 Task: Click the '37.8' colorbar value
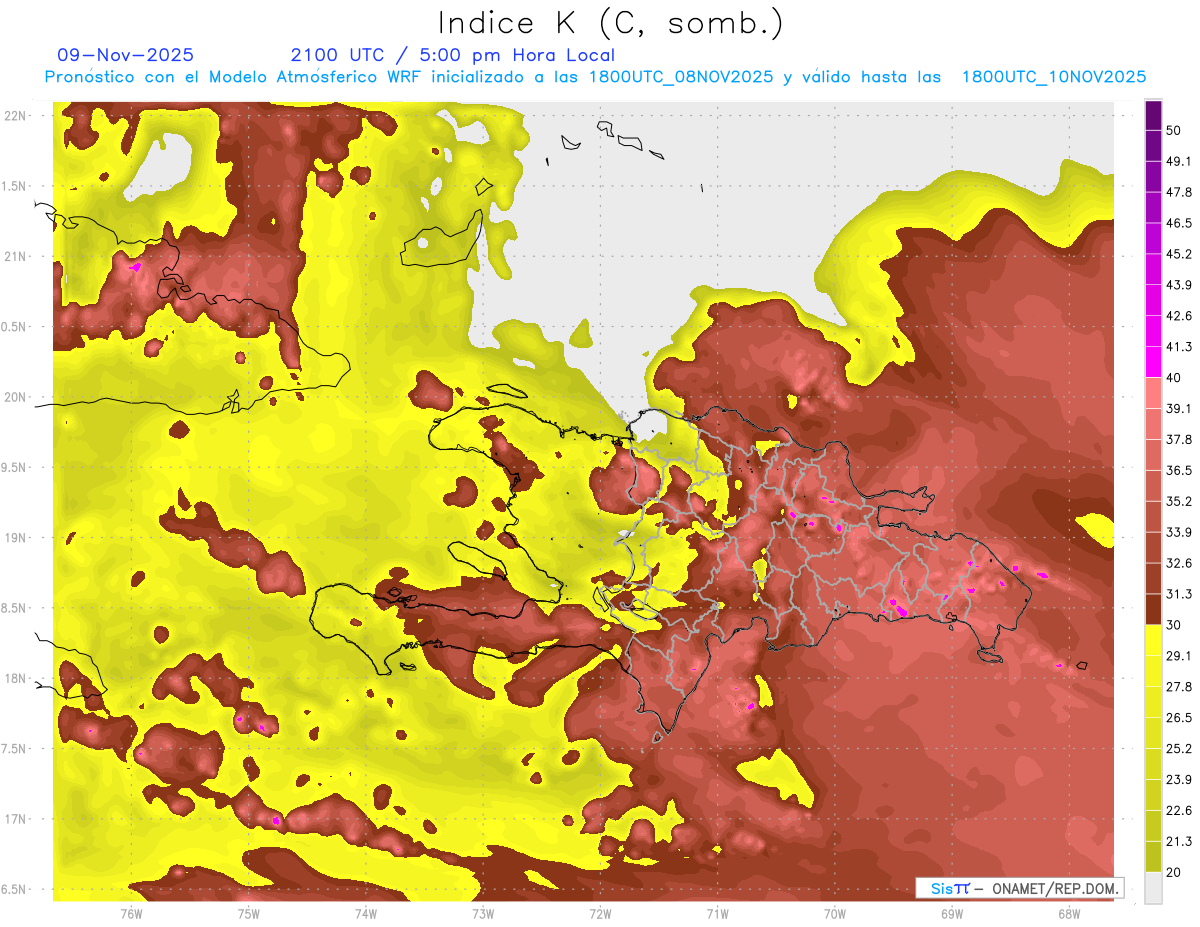(1179, 439)
